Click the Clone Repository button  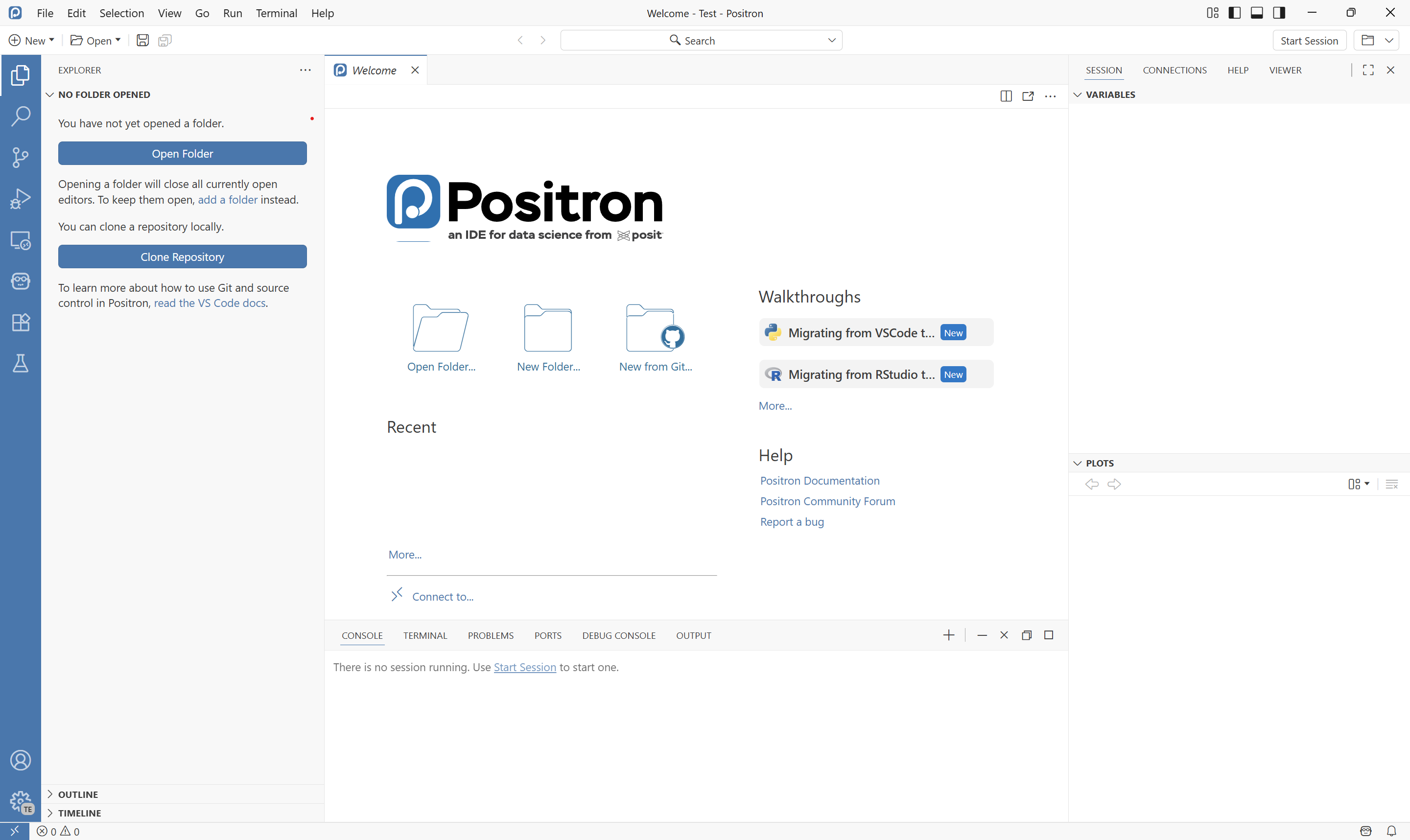tap(182, 257)
